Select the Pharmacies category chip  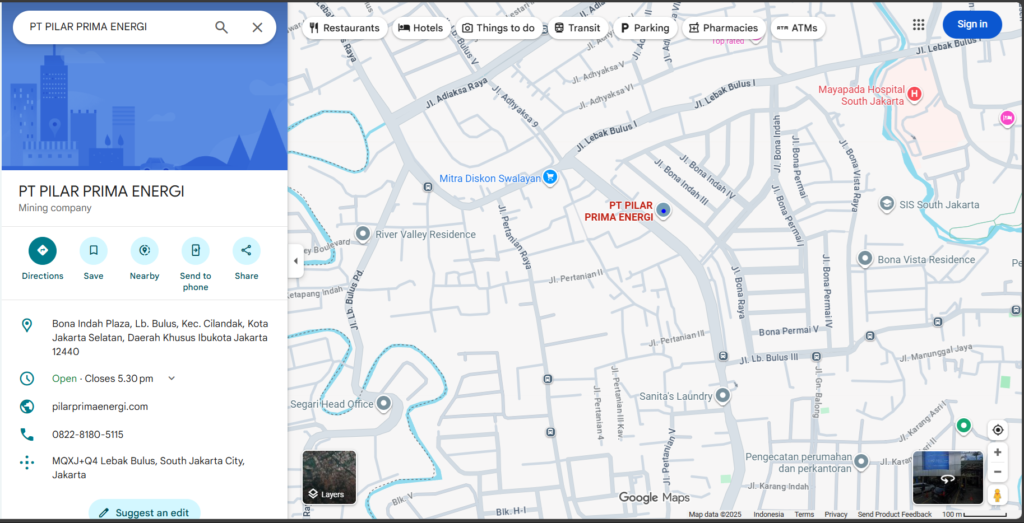coord(723,28)
